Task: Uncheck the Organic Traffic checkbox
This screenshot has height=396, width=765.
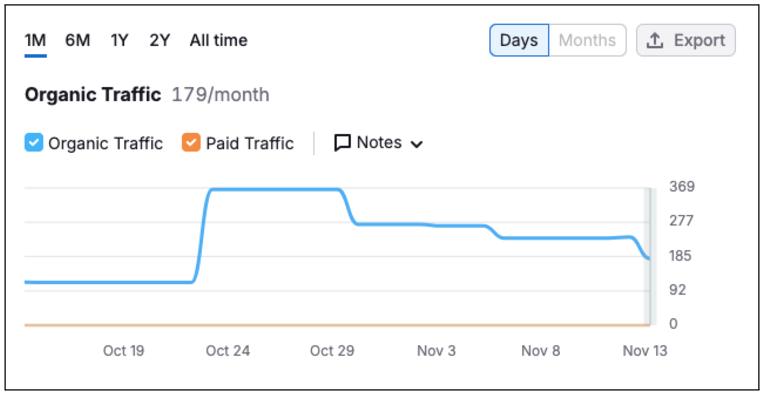Action: [34, 143]
